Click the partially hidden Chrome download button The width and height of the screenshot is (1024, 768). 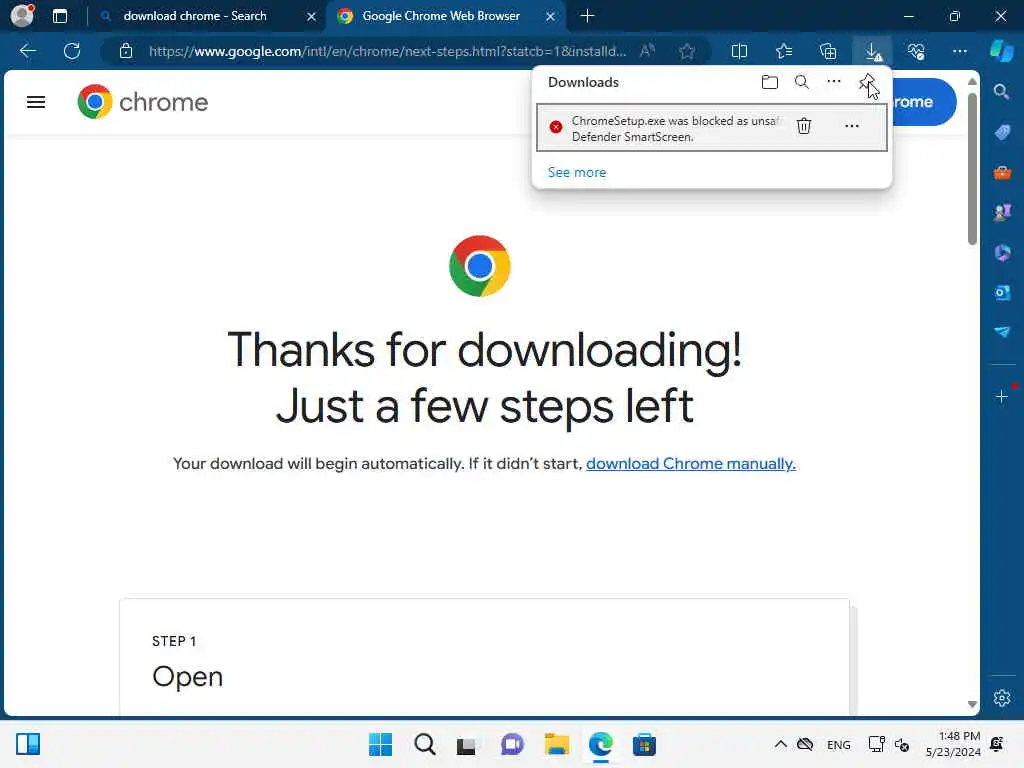coord(924,102)
